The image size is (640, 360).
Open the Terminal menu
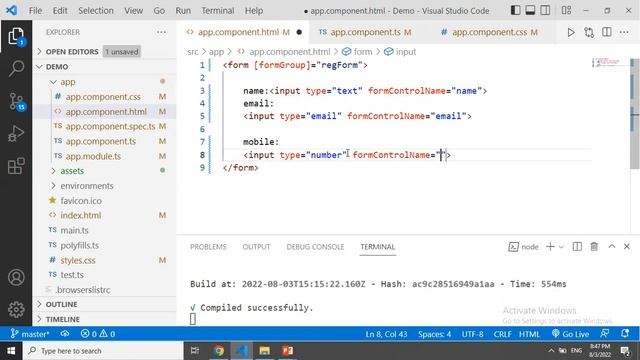pos(218,11)
